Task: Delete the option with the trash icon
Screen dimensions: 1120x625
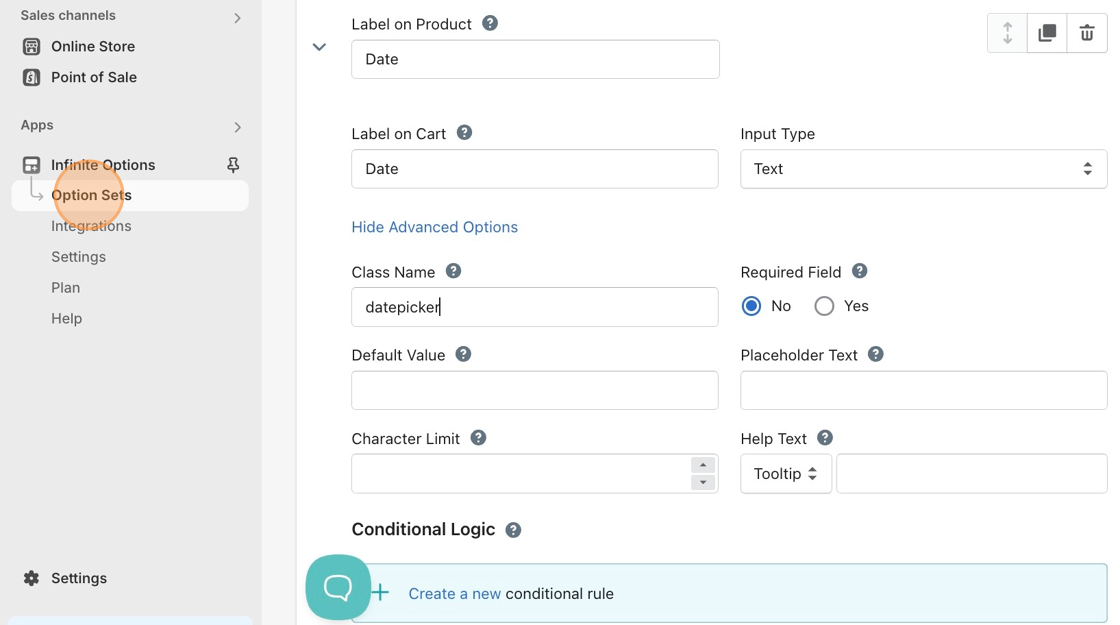Action: [x=1087, y=33]
